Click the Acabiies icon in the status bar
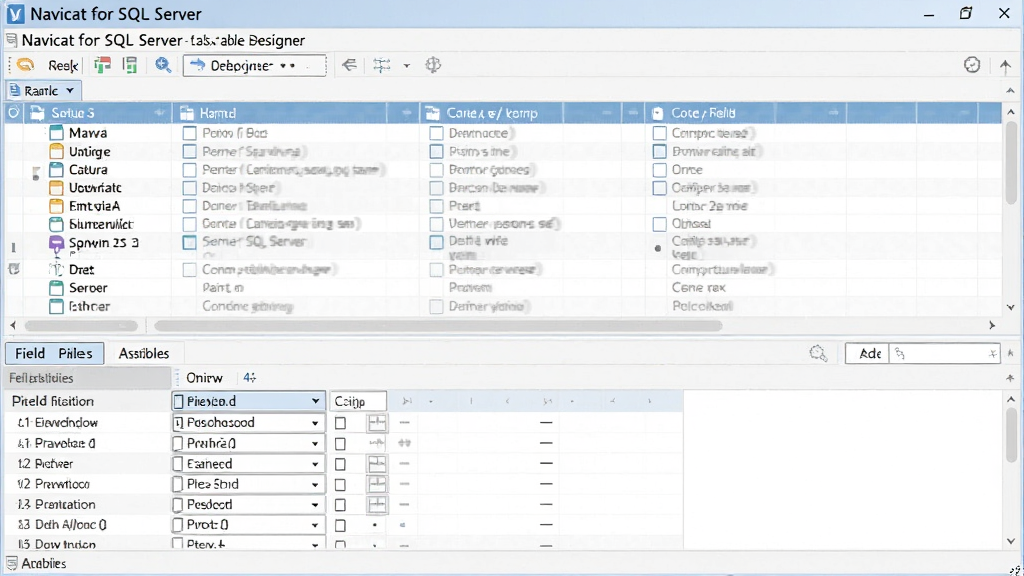This screenshot has height=576, width=1024. click(x=11, y=563)
